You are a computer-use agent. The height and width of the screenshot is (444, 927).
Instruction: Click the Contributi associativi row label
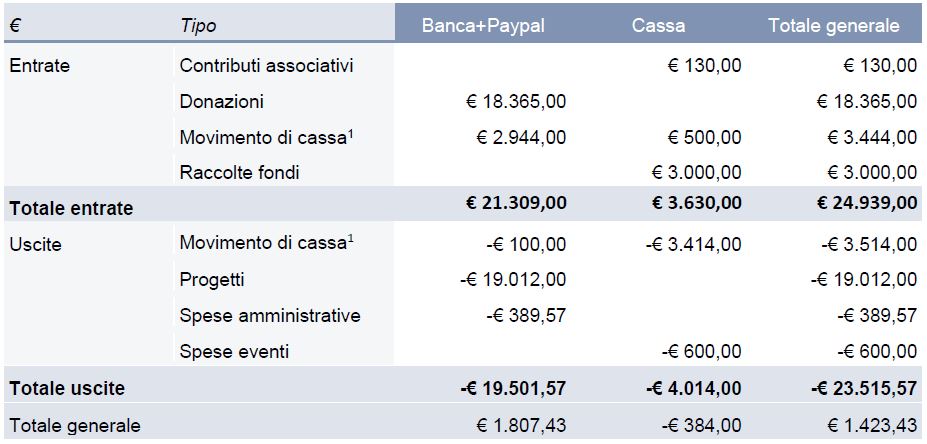(267, 66)
